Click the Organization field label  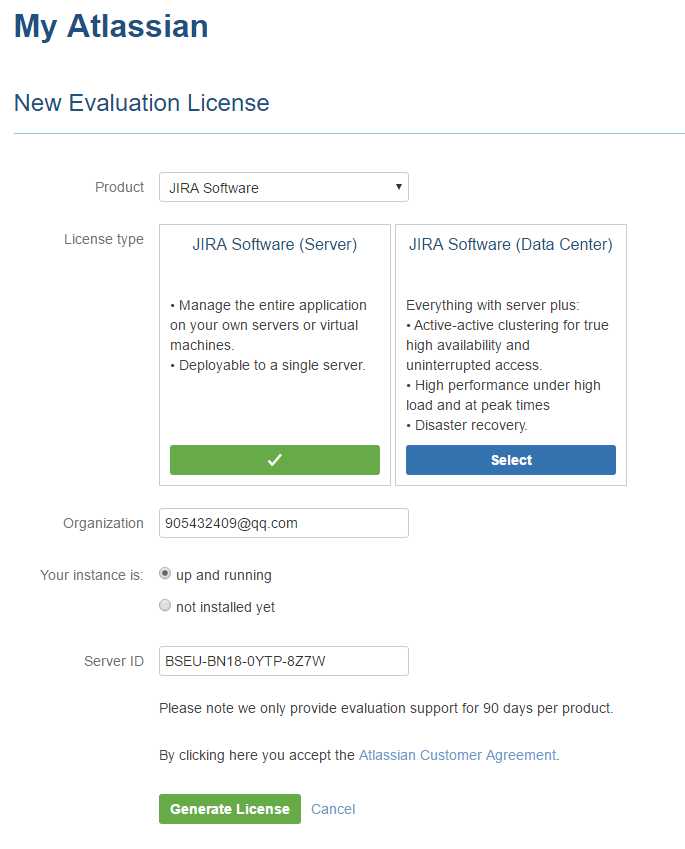pos(103,523)
